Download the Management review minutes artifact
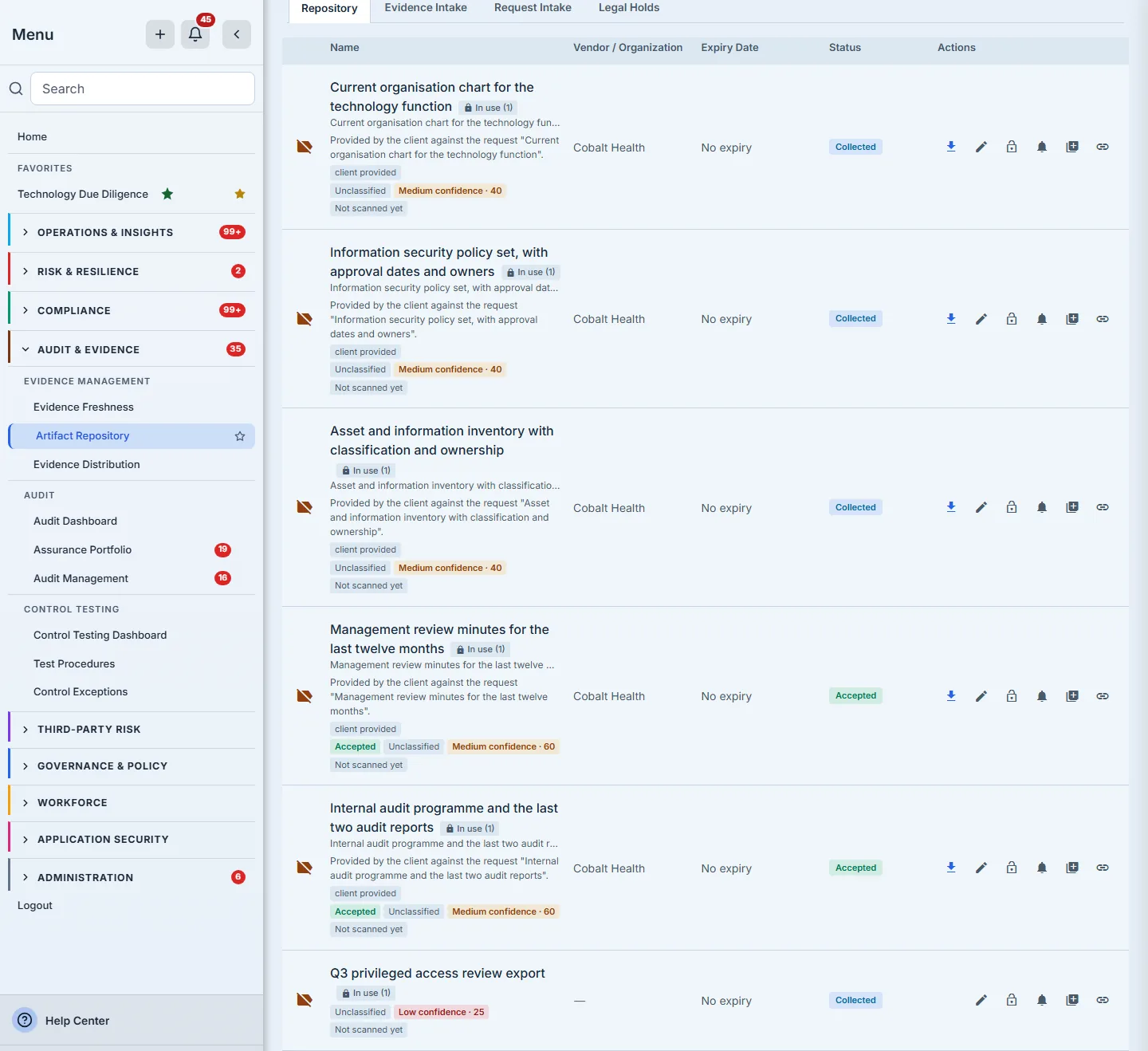Image resolution: width=1148 pixels, height=1051 pixels. pos(951,696)
